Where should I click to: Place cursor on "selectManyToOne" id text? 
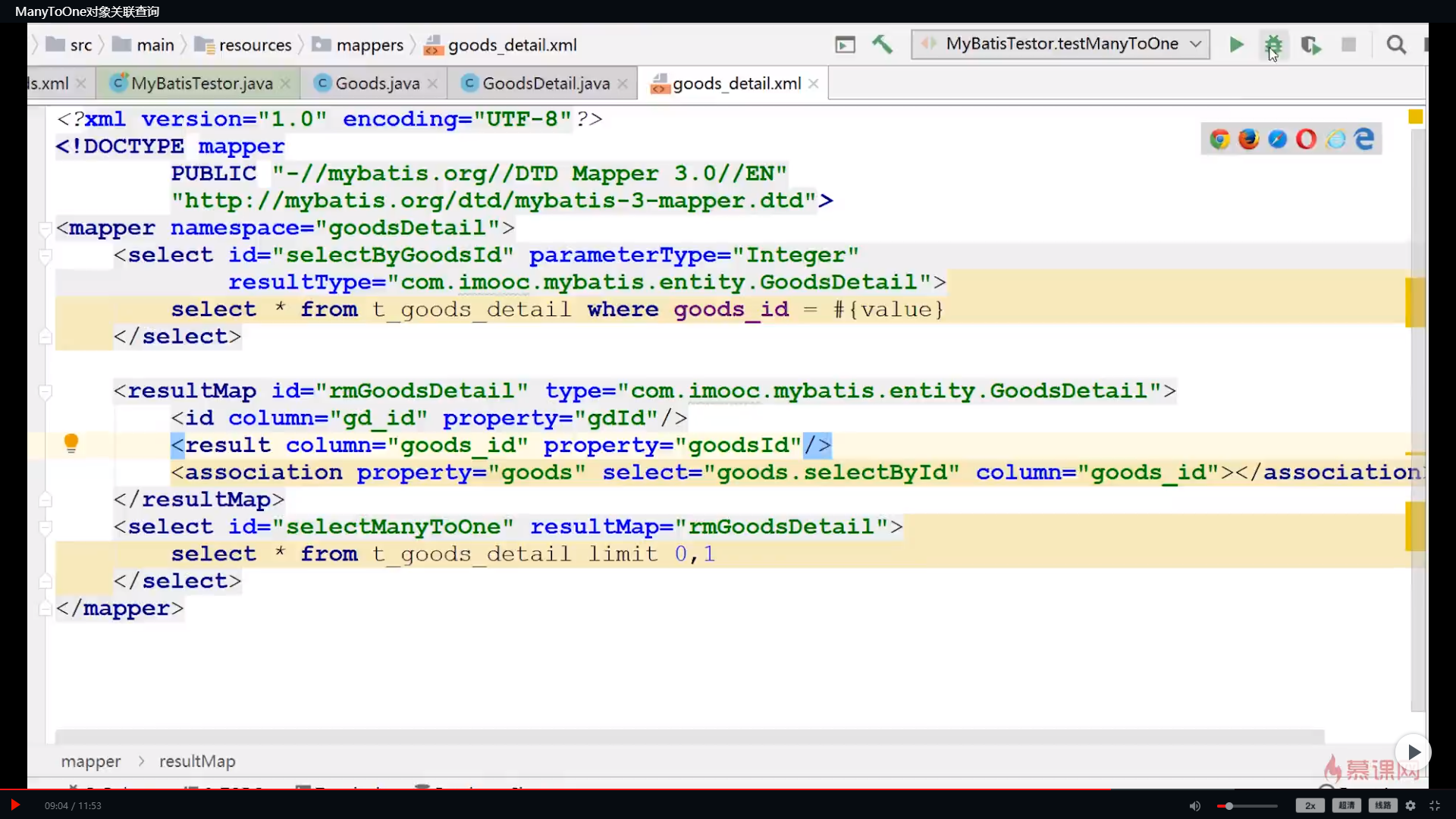[393, 526]
